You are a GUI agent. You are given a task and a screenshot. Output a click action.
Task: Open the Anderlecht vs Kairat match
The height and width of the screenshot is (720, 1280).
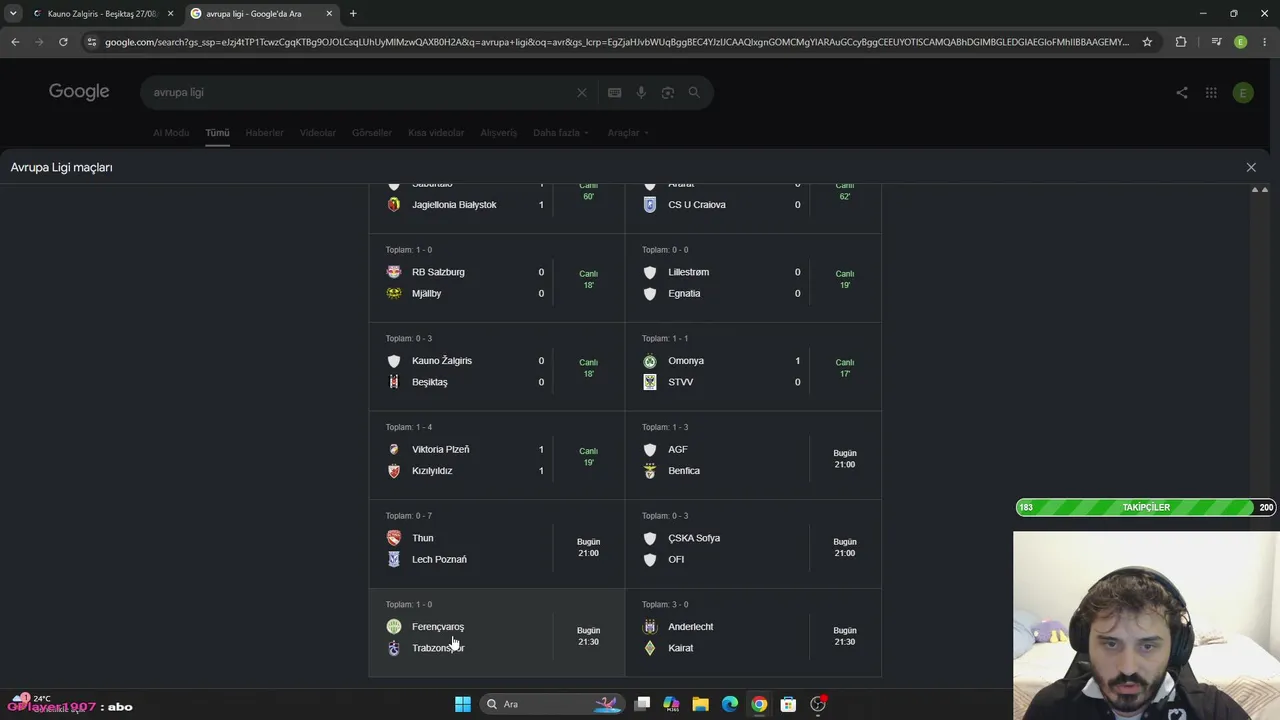[753, 632]
